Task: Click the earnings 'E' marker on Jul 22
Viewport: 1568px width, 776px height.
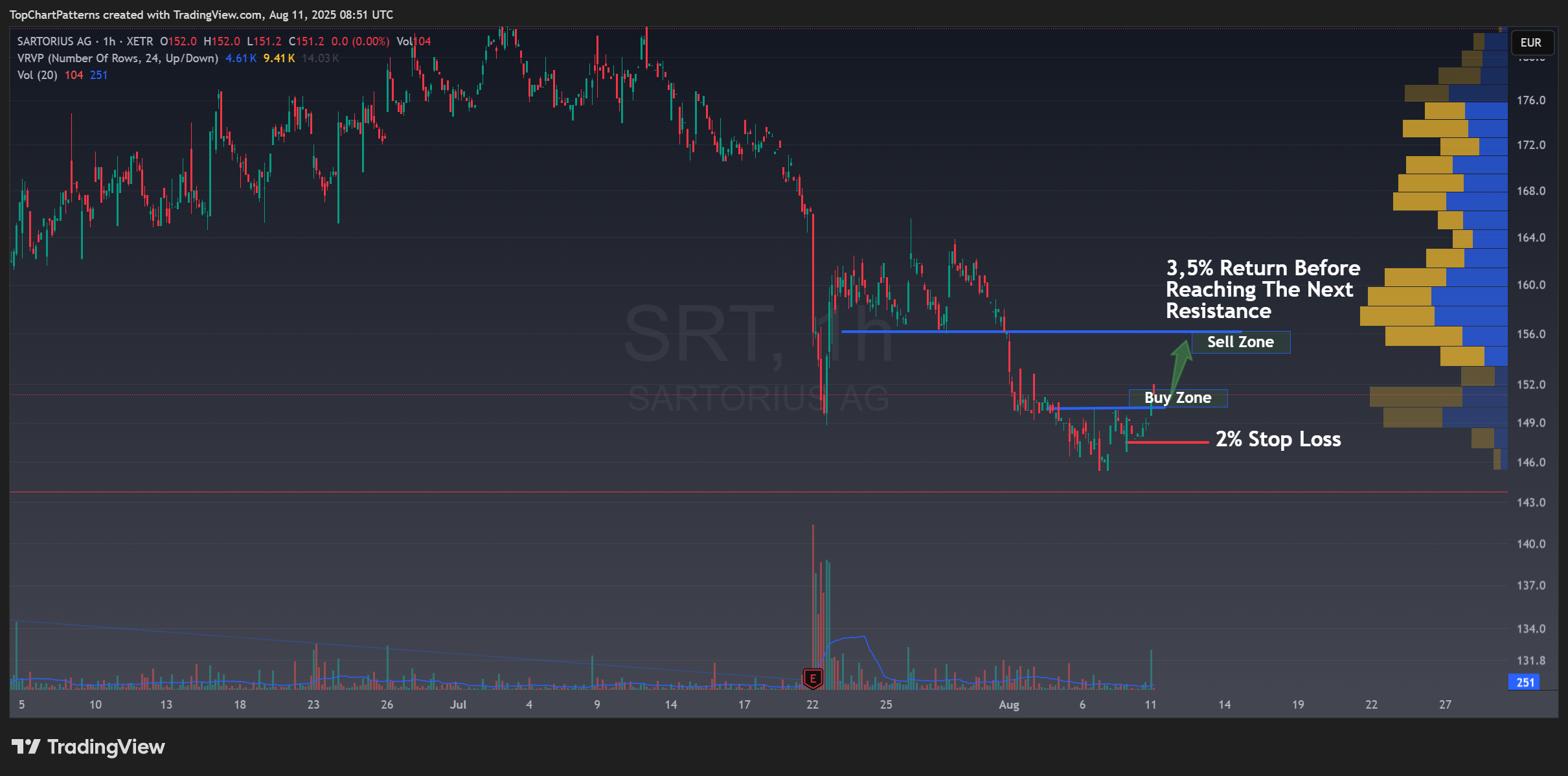Action: pyautogui.click(x=813, y=679)
